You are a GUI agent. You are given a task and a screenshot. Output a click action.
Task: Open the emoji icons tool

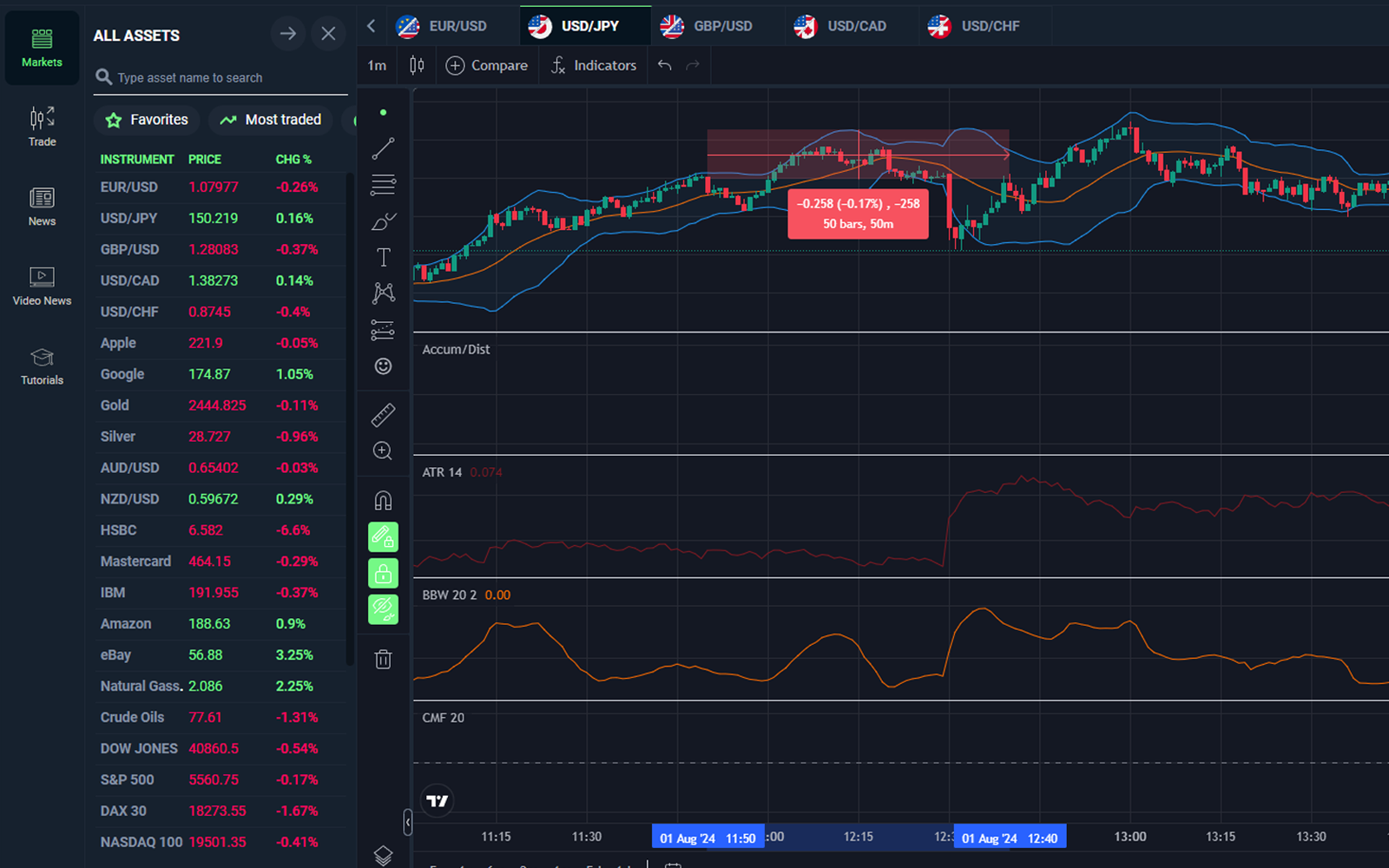point(383,366)
